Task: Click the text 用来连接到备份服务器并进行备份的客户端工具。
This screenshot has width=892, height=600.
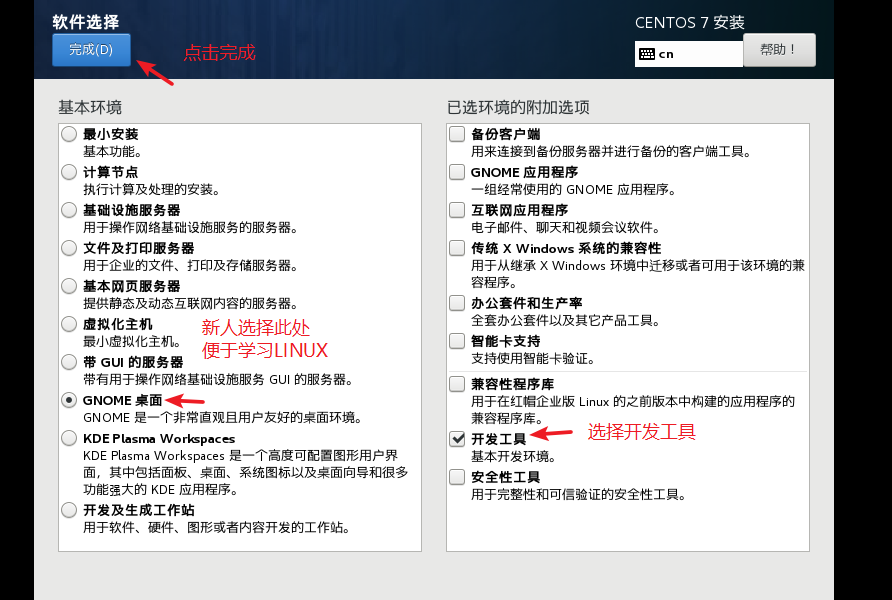Action: click(x=612, y=152)
